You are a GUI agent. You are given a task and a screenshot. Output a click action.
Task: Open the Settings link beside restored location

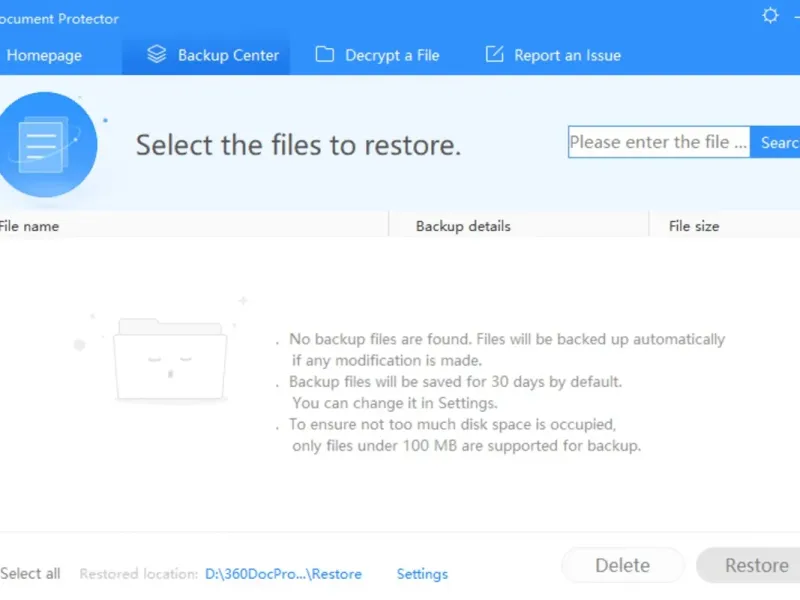click(422, 574)
